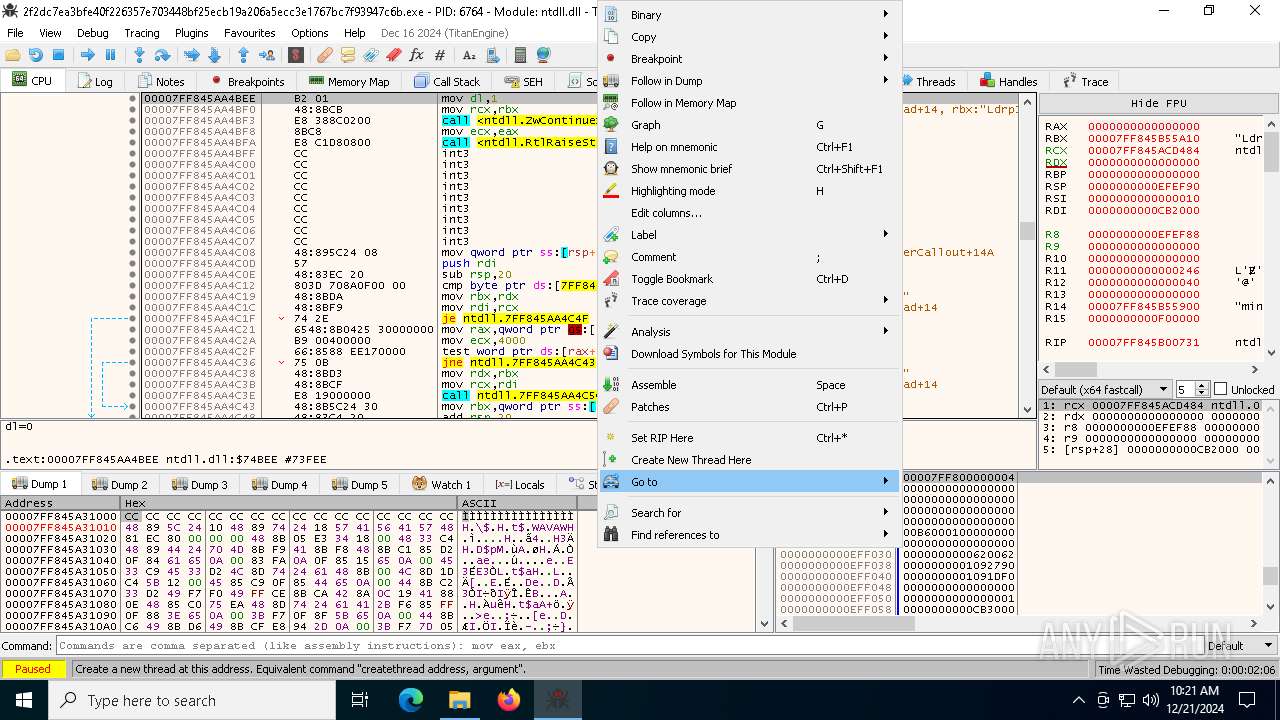Switch to the Call Stack tab

point(446,81)
